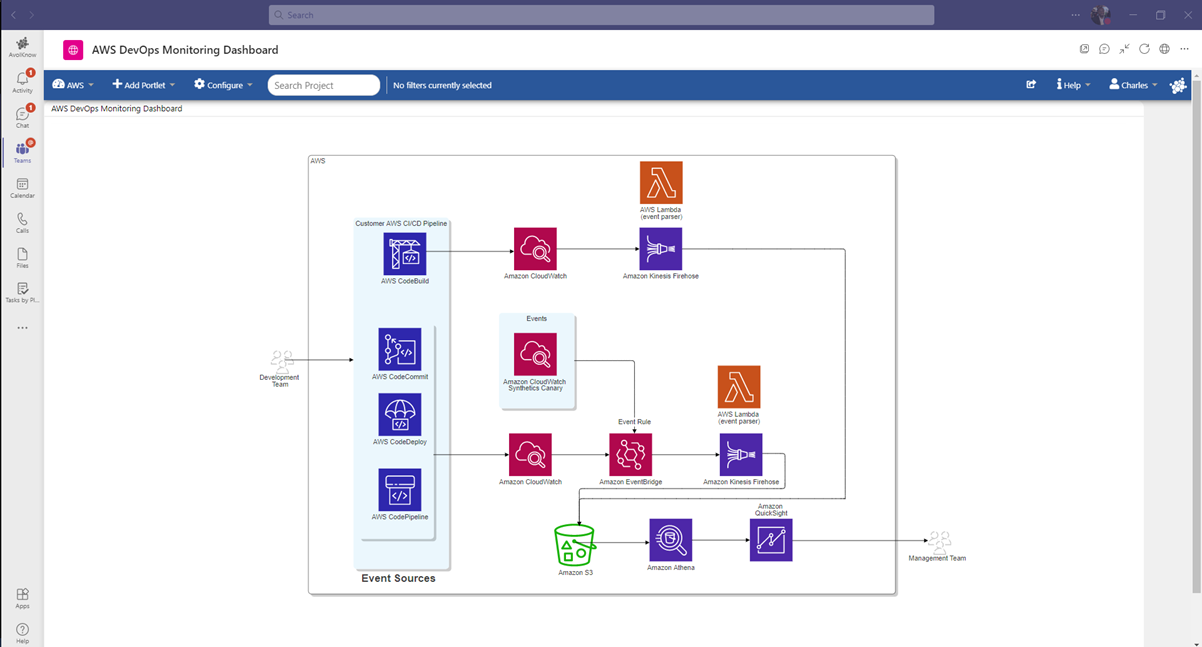
Task: Open the Configure dropdown
Action: tap(223, 85)
